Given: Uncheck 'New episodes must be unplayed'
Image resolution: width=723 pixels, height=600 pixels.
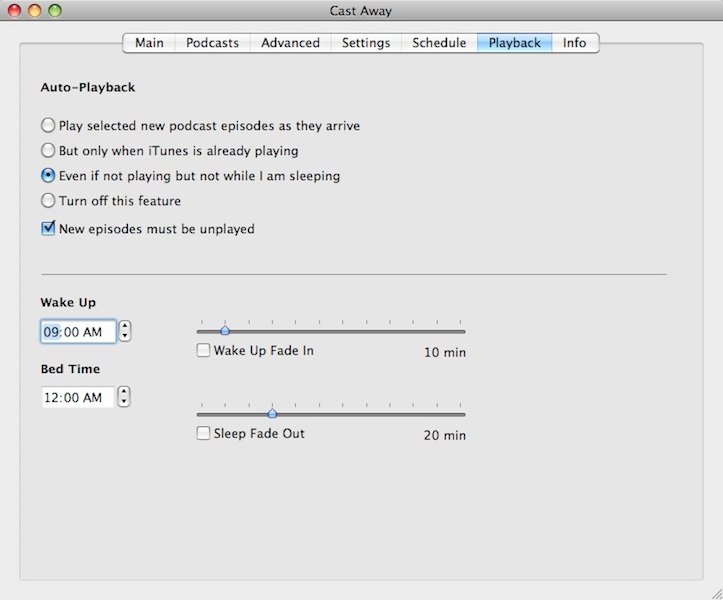Looking at the screenshot, I should pos(48,229).
